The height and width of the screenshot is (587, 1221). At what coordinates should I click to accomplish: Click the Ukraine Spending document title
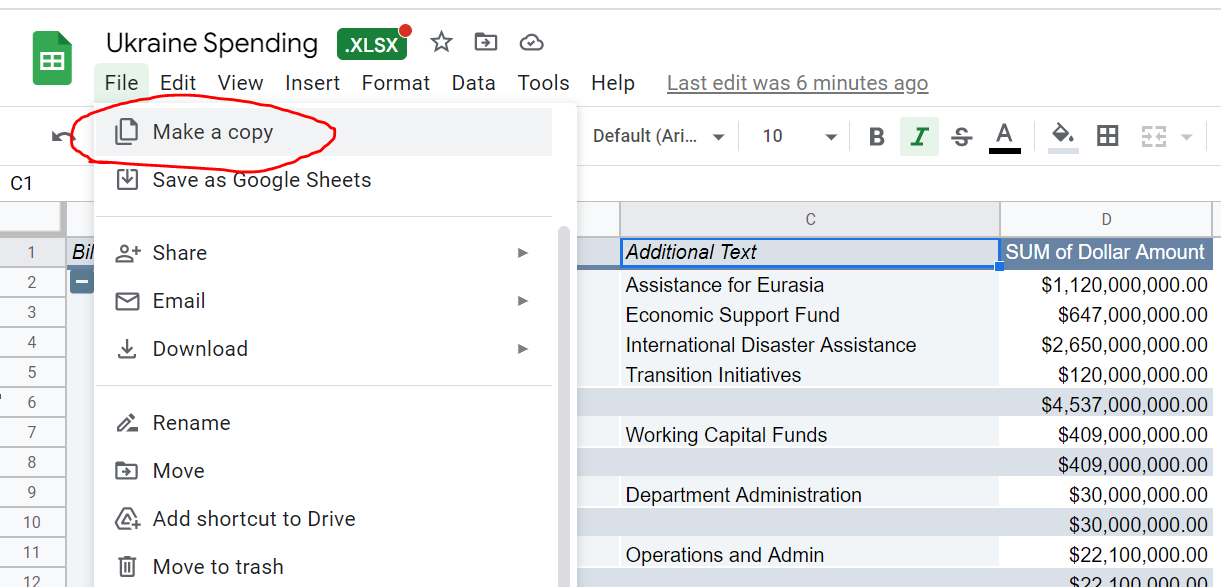coord(212,43)
